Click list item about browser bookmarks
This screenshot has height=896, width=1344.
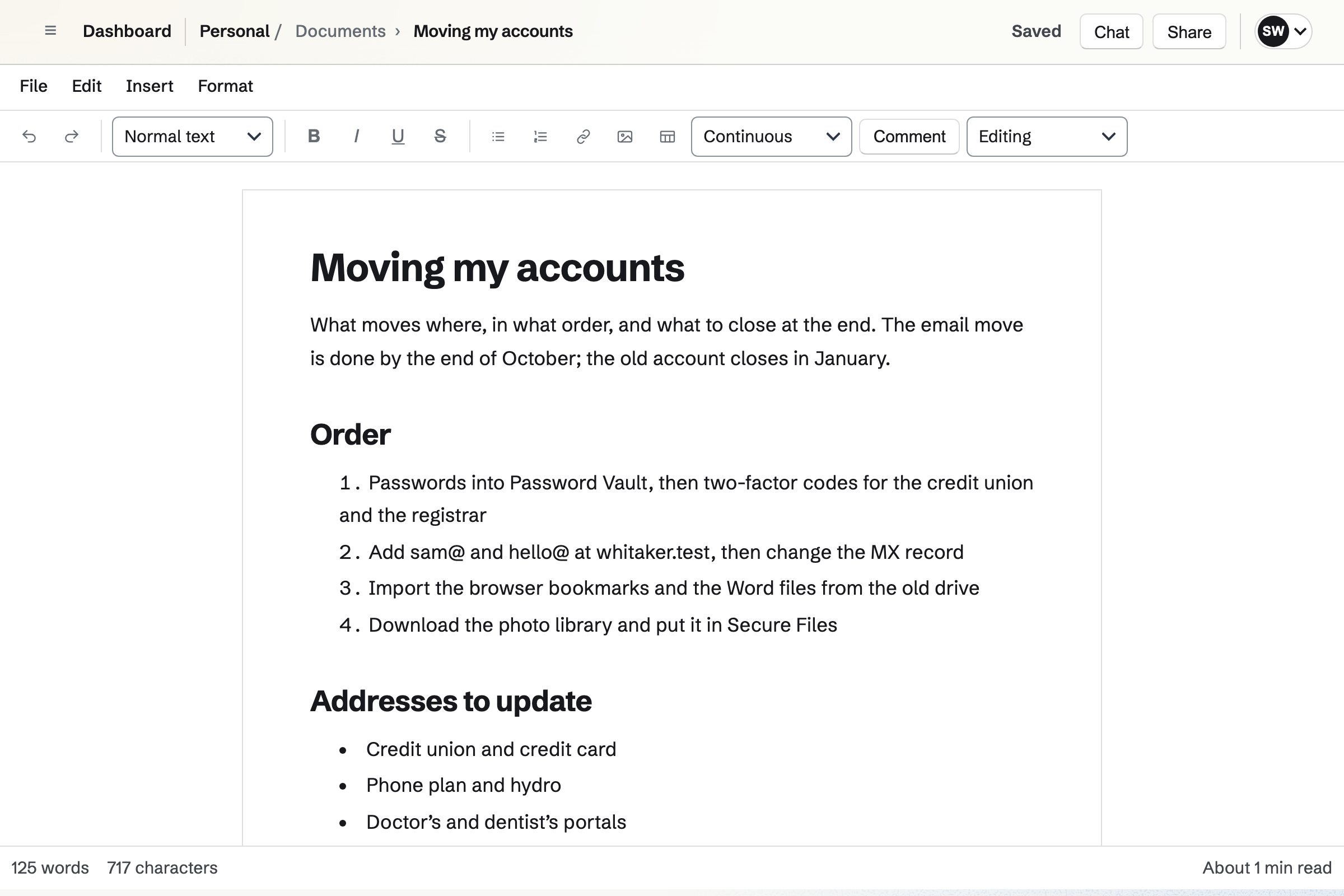click(660, 589)
